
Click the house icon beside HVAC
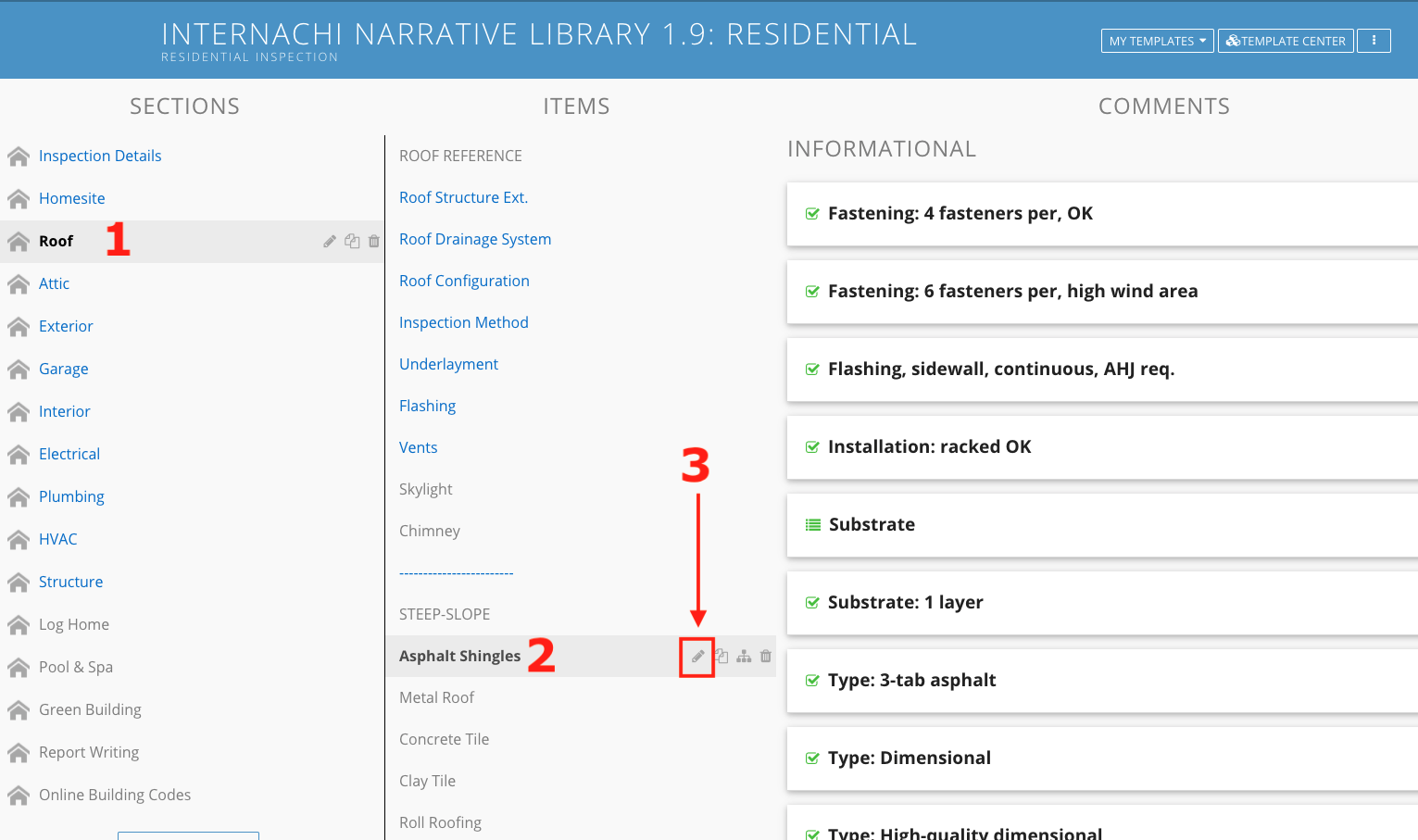coord(19,540)
